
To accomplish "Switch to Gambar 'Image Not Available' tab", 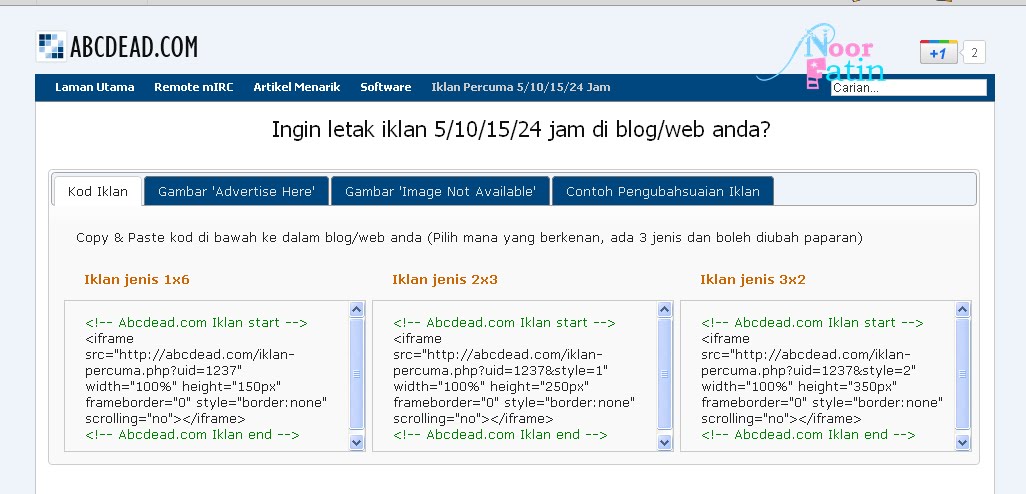I will (440, 191).
